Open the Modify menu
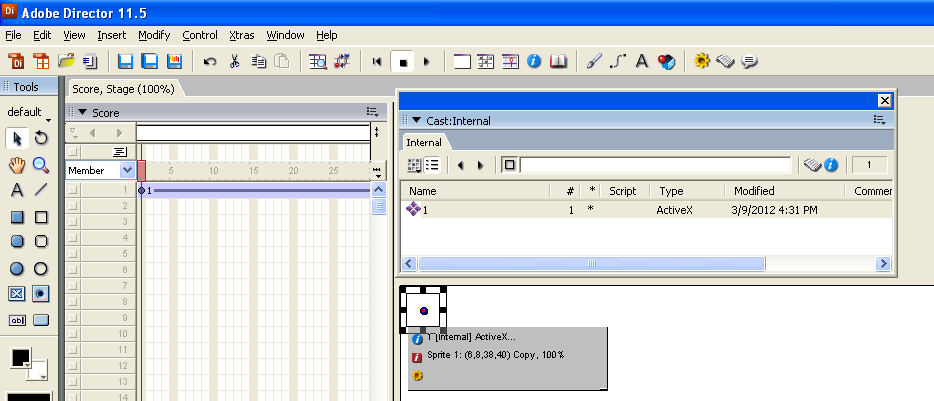Screen dimensions: 934x401 (154, 35)
